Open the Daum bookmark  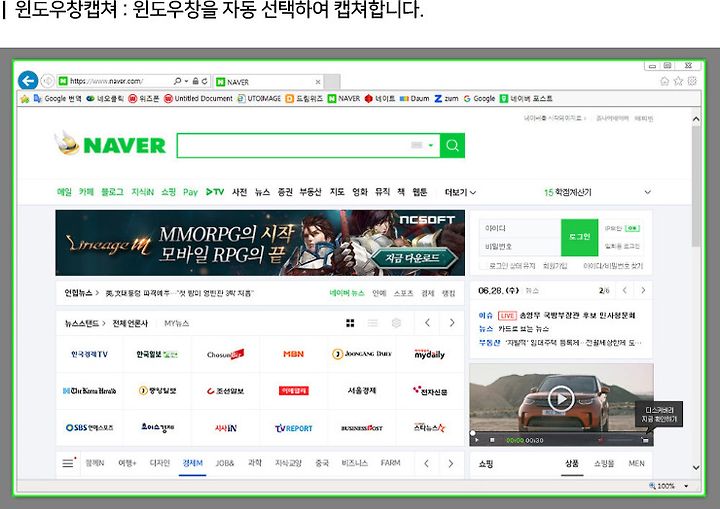(415, 98)
